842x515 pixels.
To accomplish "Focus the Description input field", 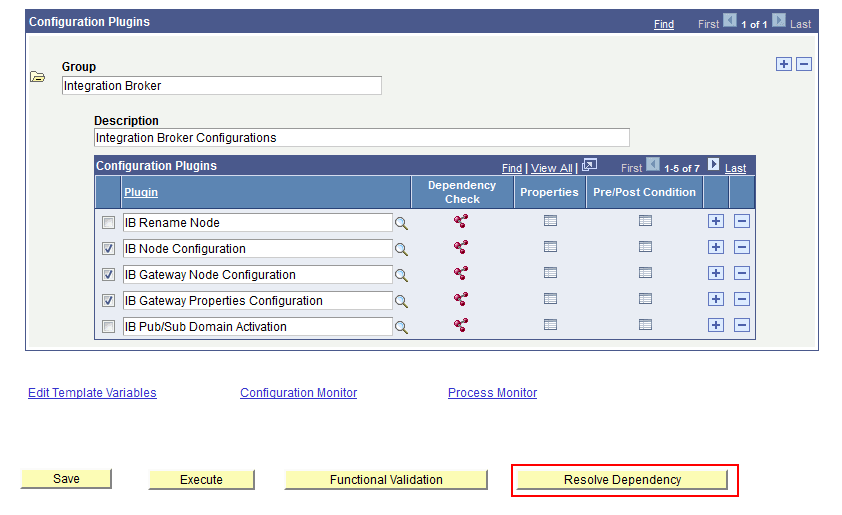I will coord(362,137).
